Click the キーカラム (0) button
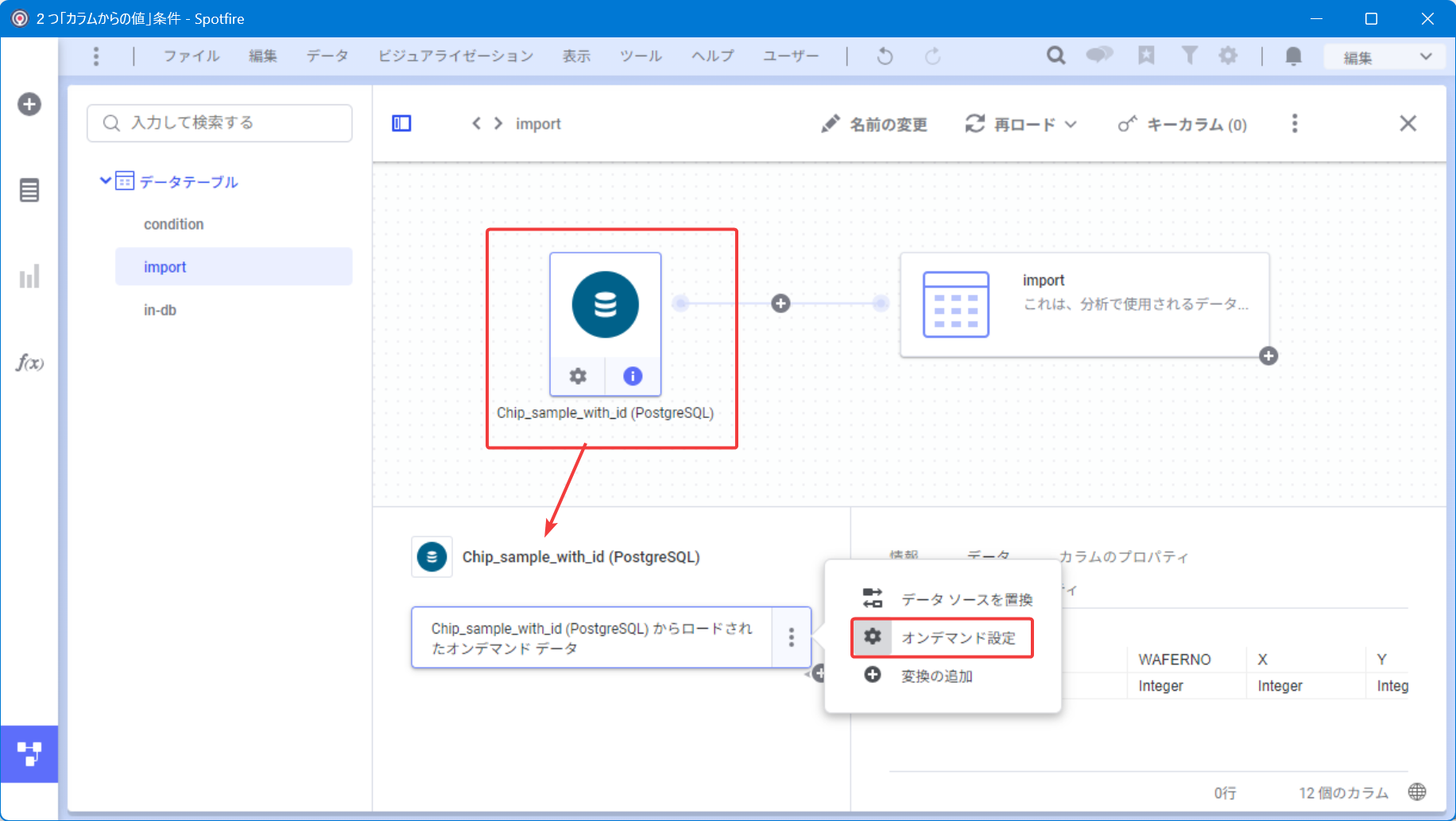The width and height of the screenshot is (1456, 821). [x=1183, y=124]
